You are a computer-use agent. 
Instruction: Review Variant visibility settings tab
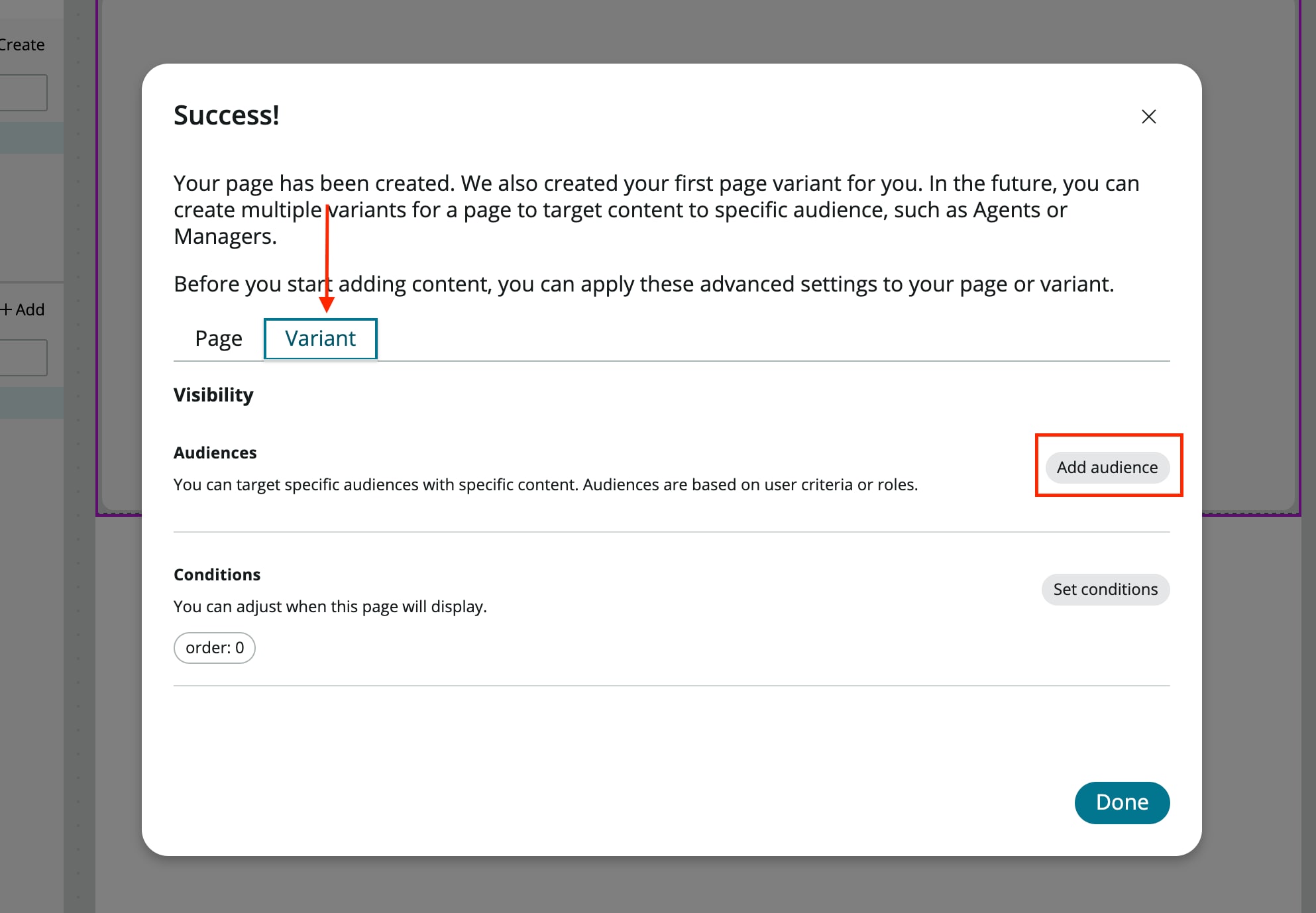coord(320,338)
